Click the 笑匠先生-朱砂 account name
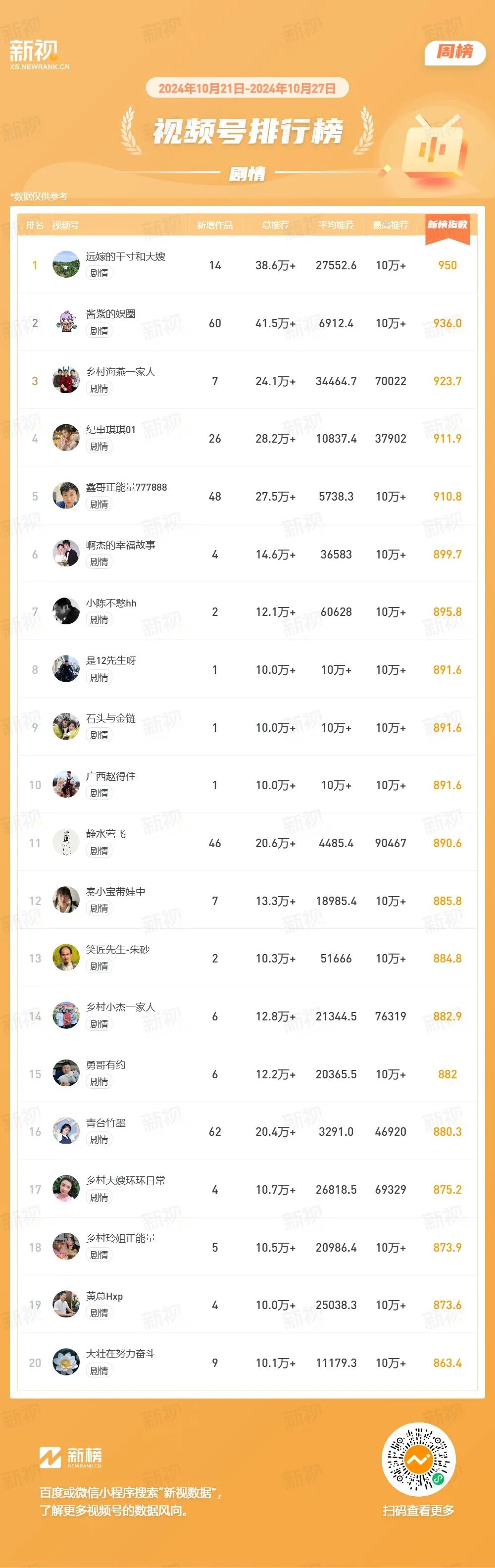The image size is (495, 1568). pyautogui.click(x=118, y=950)
